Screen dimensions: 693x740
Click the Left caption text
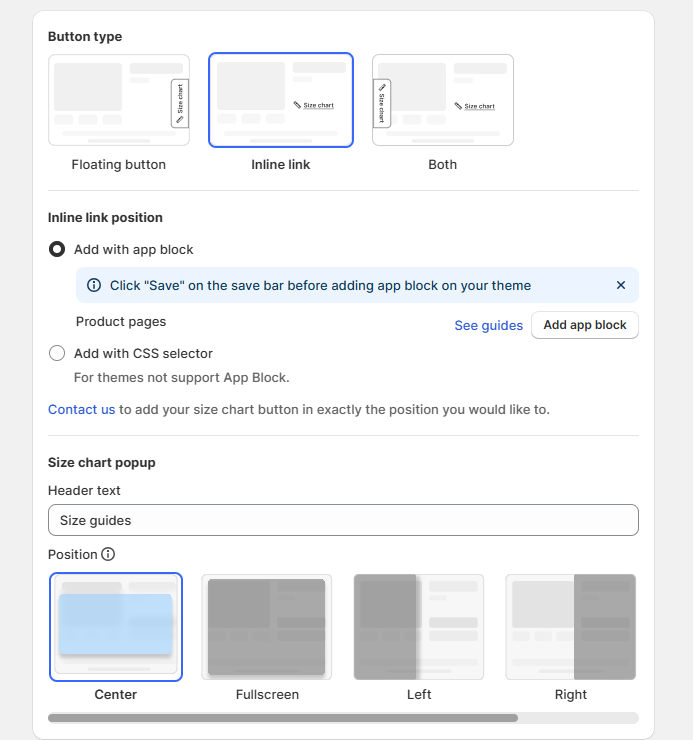tap(419, 694)
